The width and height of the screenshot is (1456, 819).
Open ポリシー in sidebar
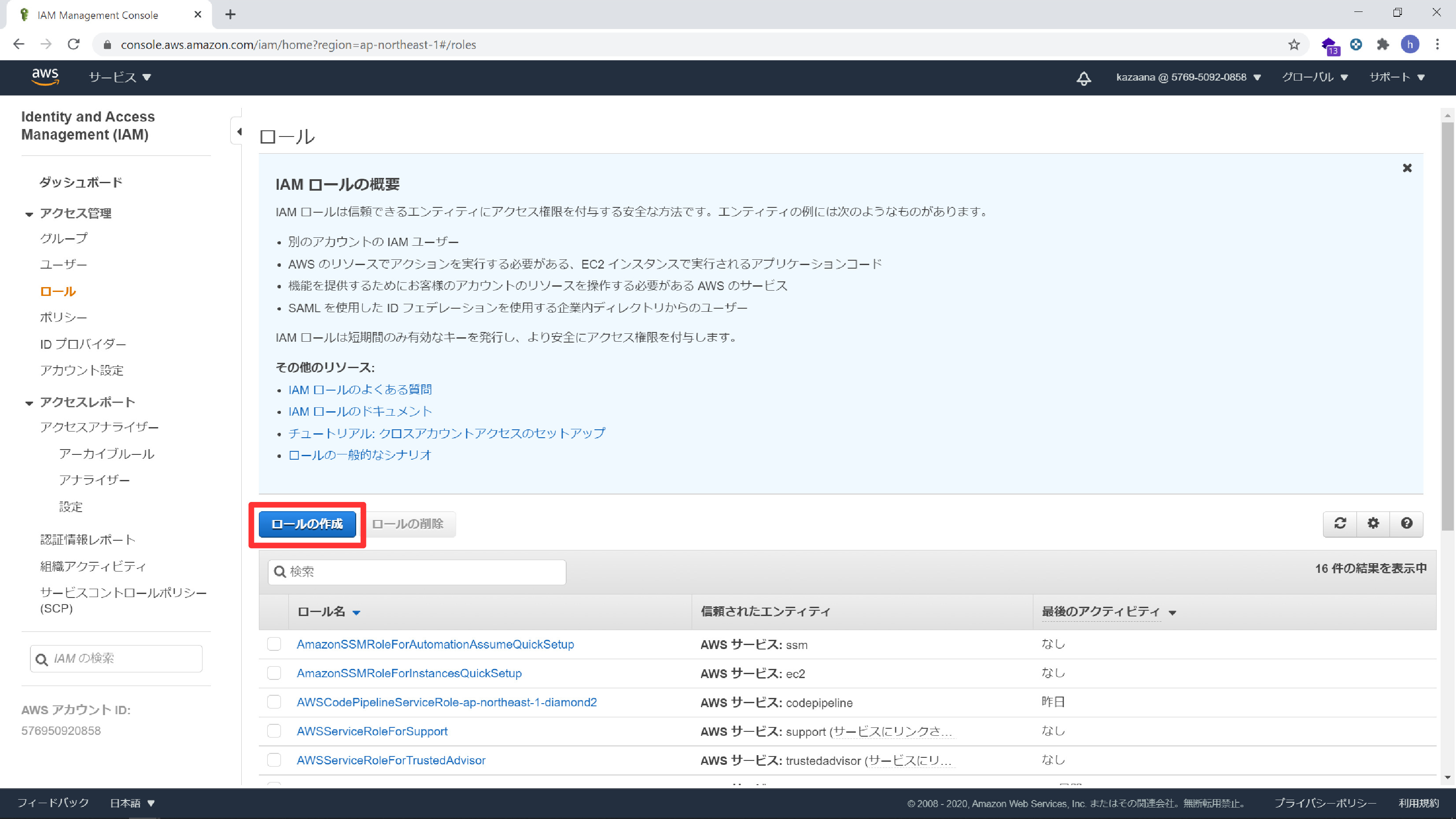click(x=63, y=317)
